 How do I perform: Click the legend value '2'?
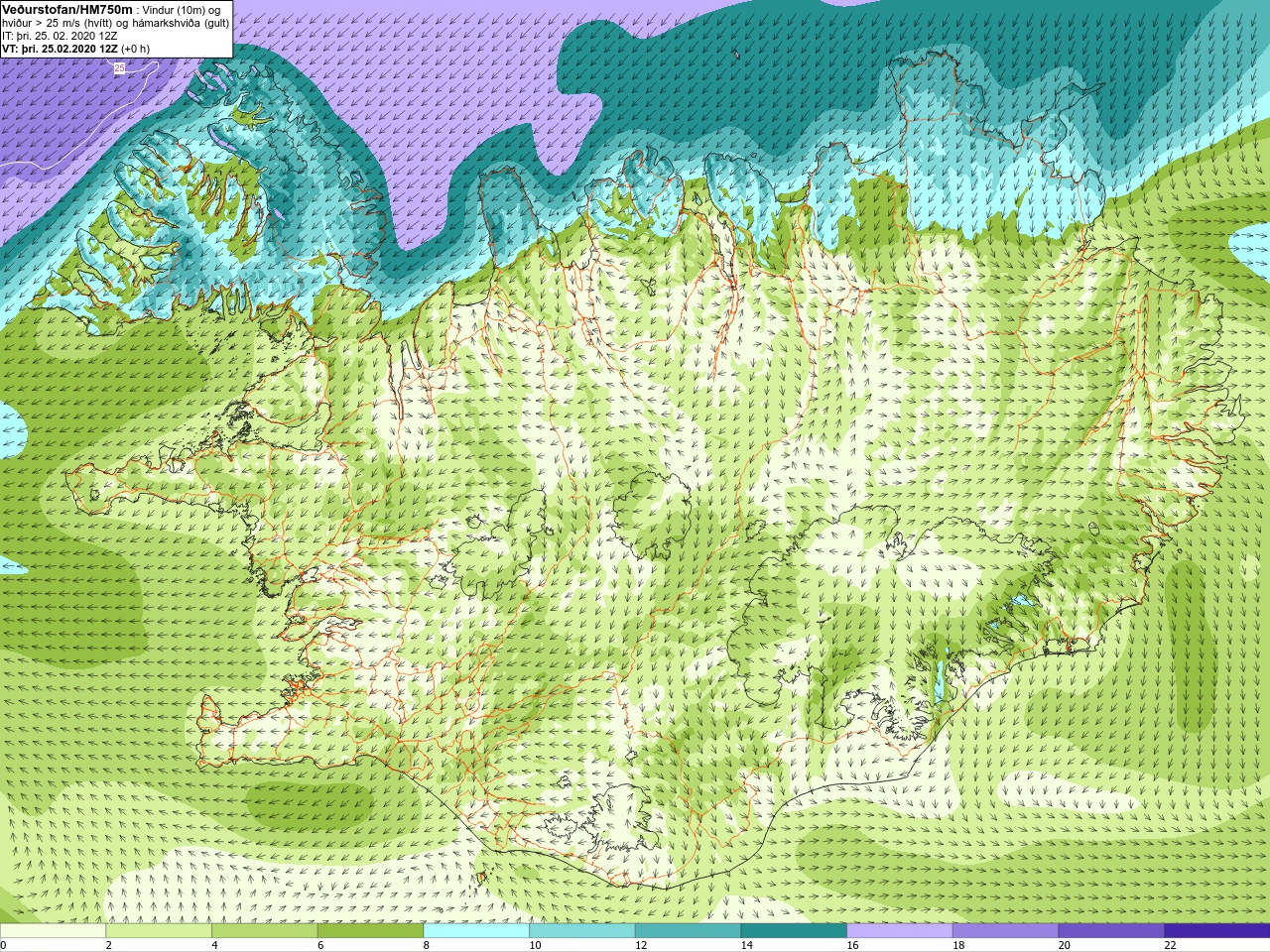point(109,945)
